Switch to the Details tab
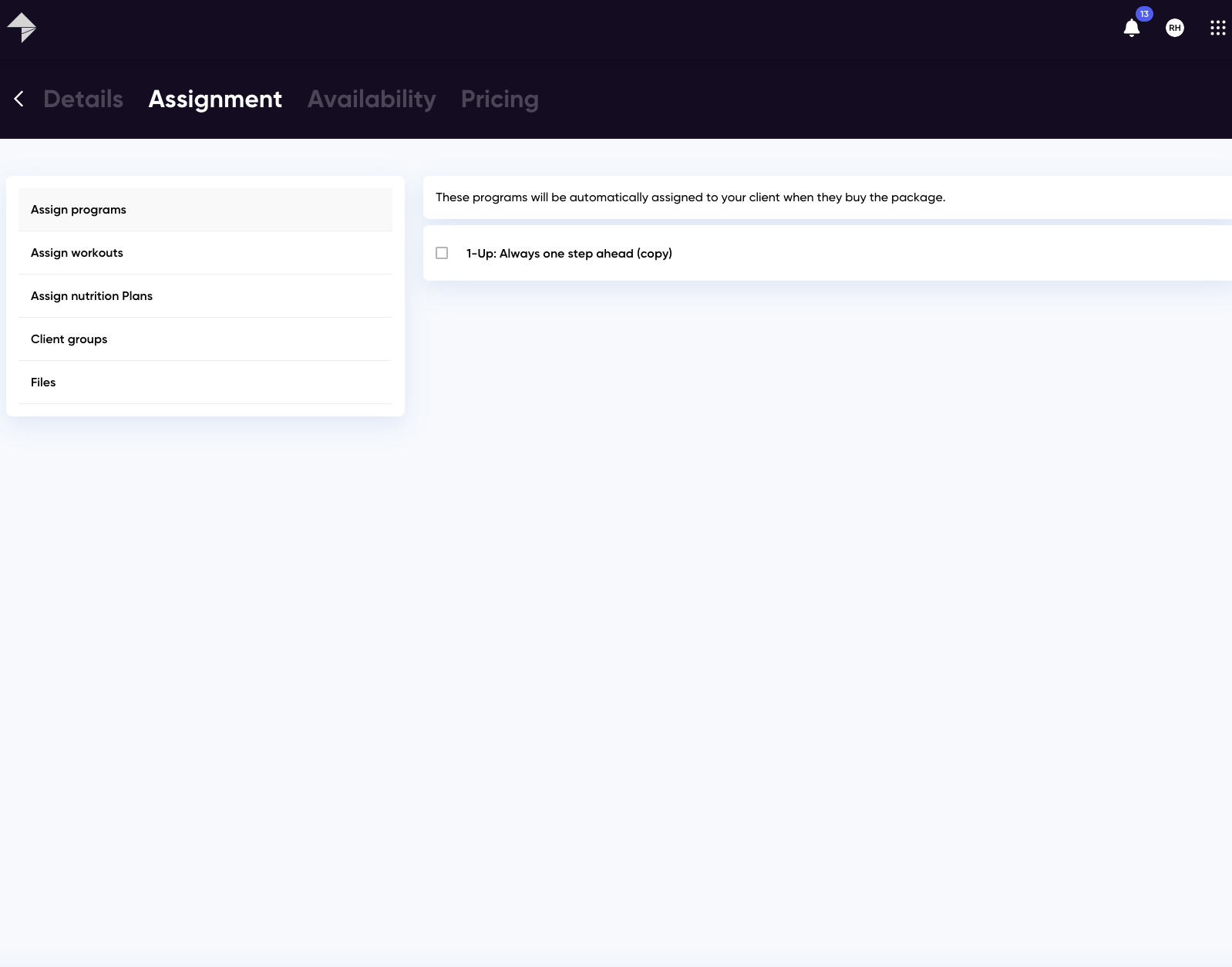 click(x=83, y=99)
